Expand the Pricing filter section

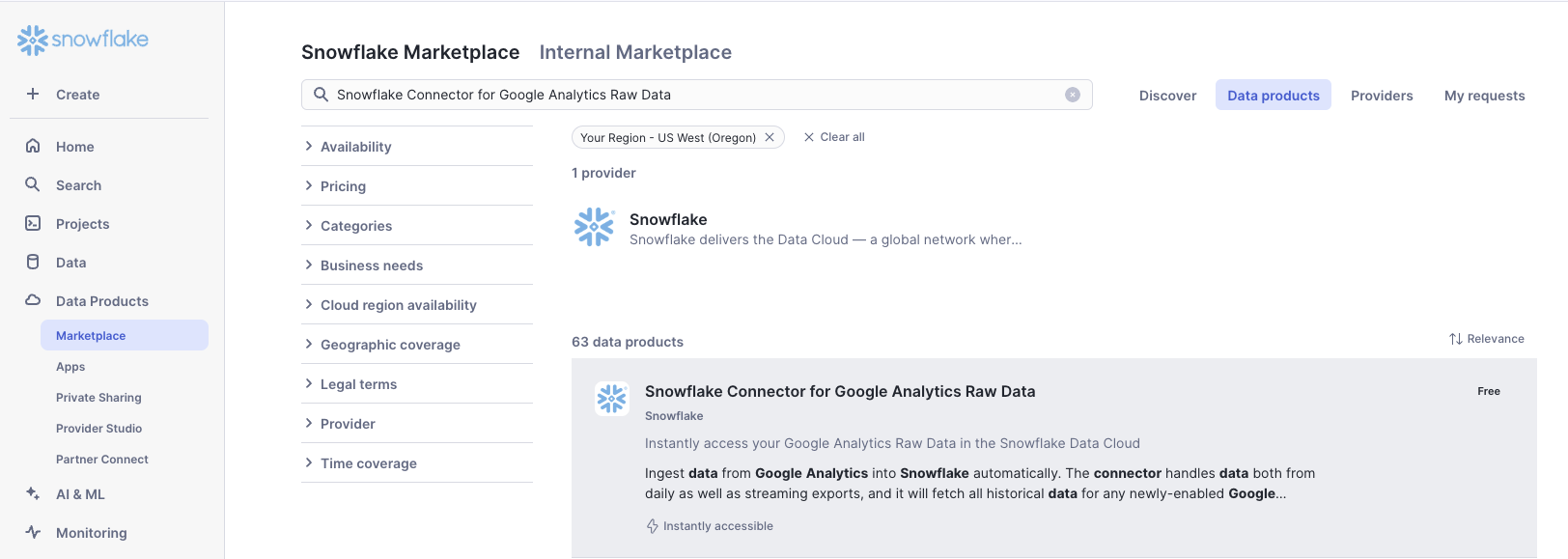click(x=343, y=186)
